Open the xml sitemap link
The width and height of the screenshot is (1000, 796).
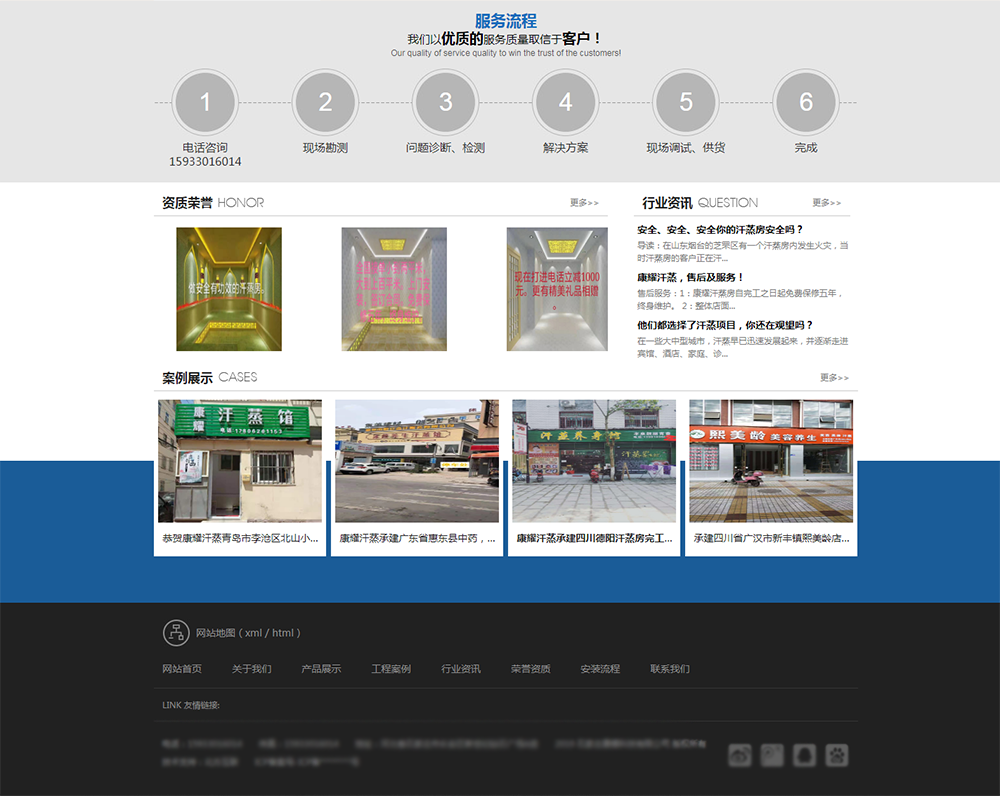[x=253, y=633]
